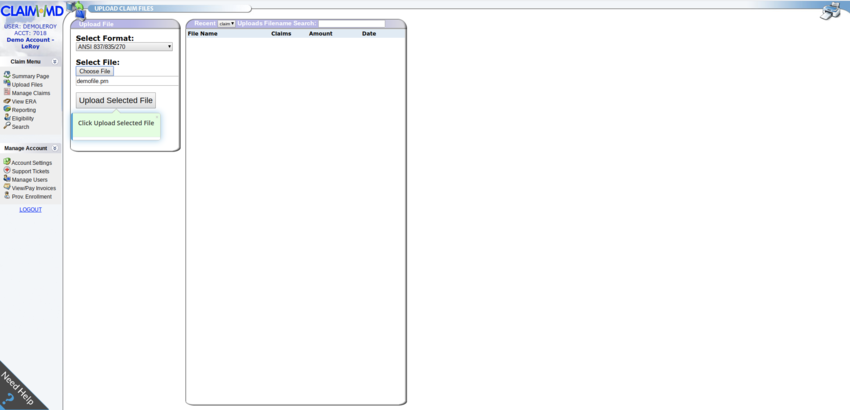Click the printer icon at top right
The image size is (850, 410).
[830, 11]
